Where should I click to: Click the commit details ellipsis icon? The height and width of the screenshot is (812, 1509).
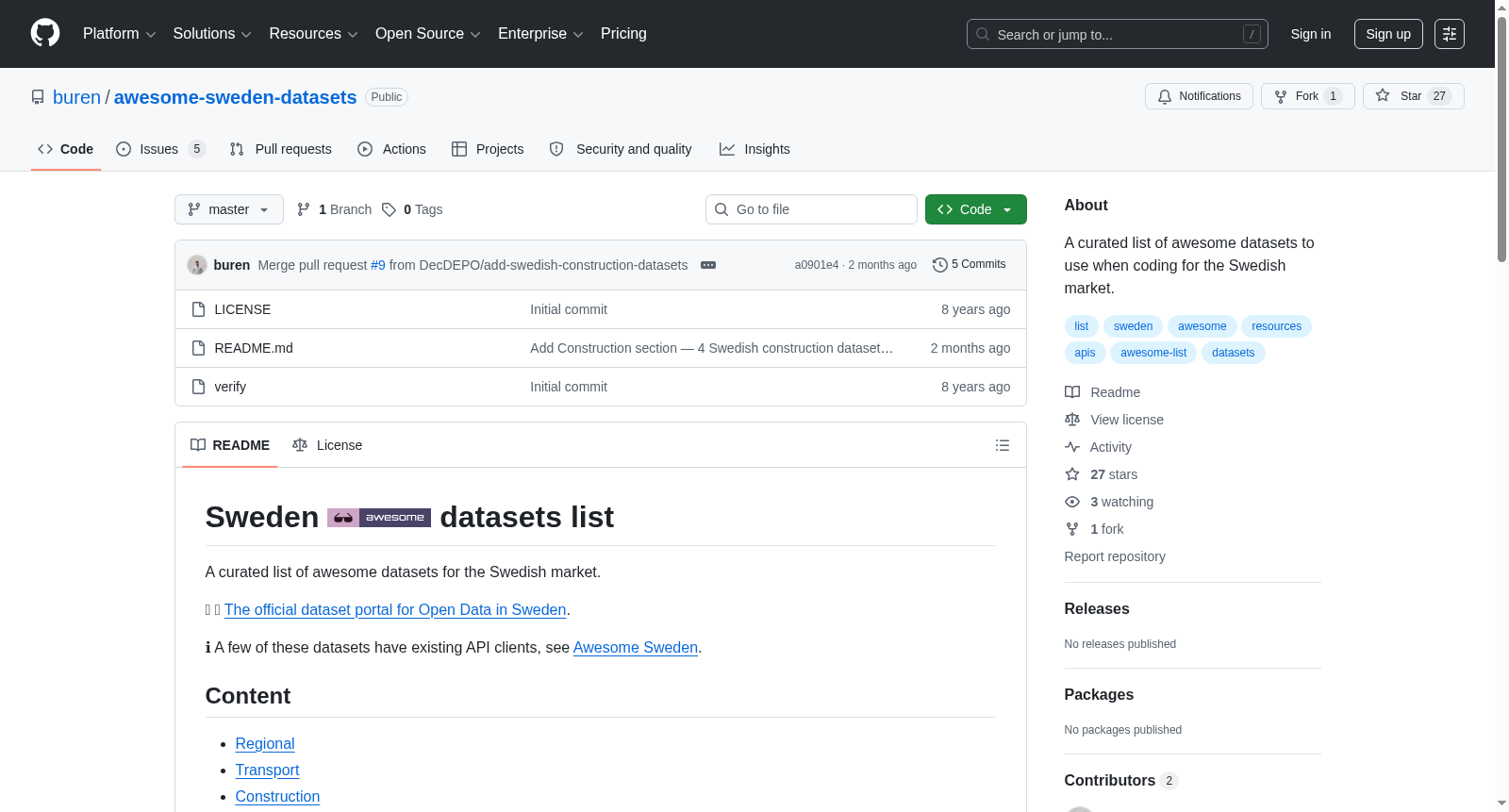coord(708,265)
